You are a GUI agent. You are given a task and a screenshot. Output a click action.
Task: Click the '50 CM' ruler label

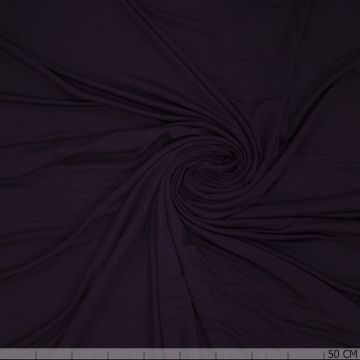point(343,354)
